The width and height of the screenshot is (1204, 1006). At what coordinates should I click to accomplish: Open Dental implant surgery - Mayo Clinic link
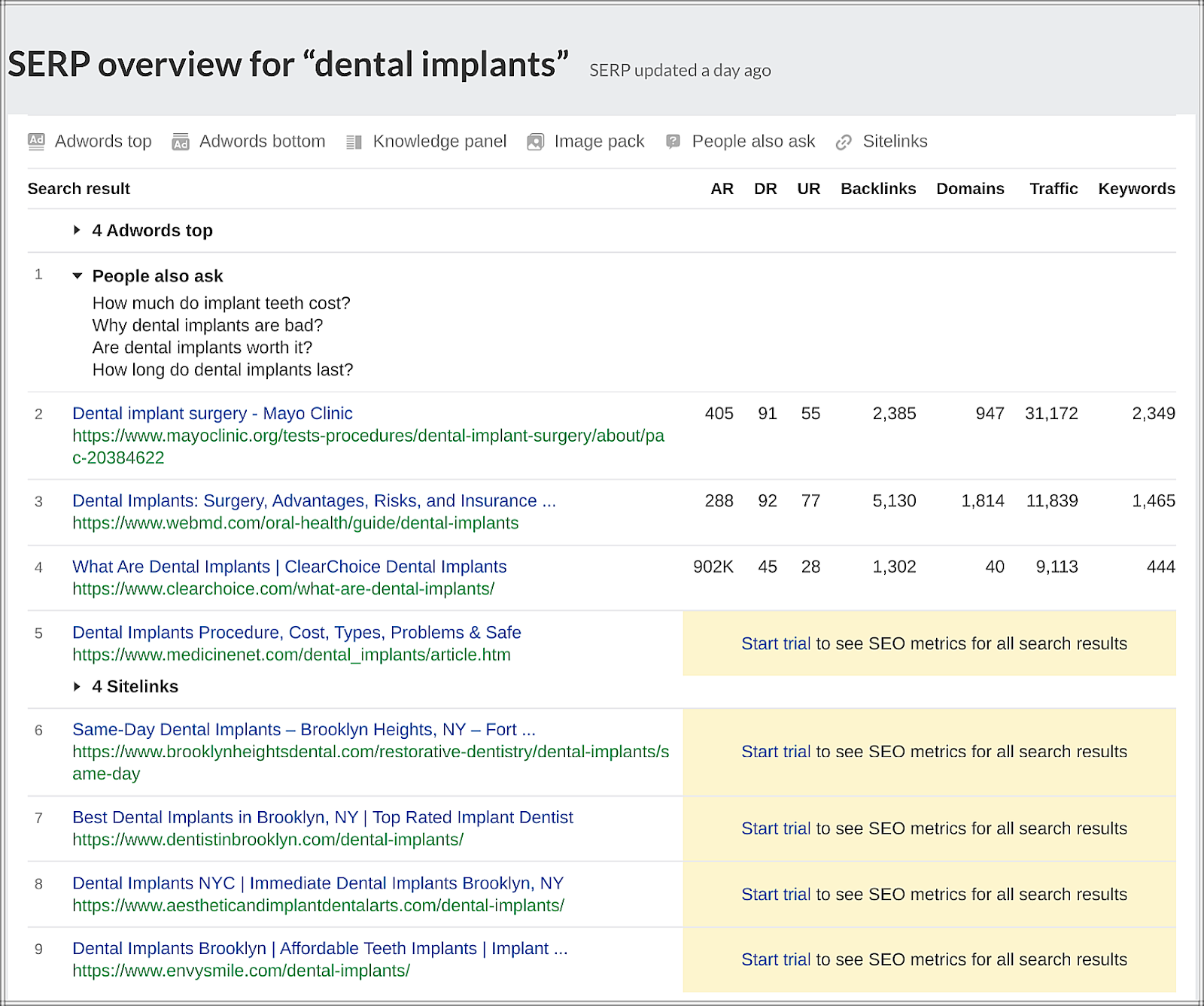pos(212,413)
